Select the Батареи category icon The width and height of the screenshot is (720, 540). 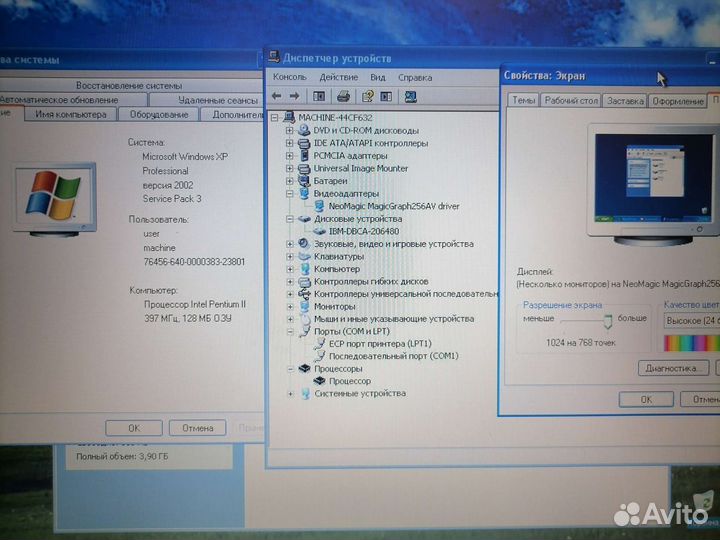coord(304,181)
